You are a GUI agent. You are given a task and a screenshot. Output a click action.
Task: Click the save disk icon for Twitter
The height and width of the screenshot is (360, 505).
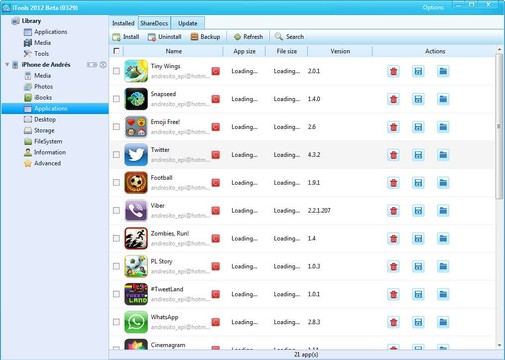pyautogui.click(x=418, y=155)
